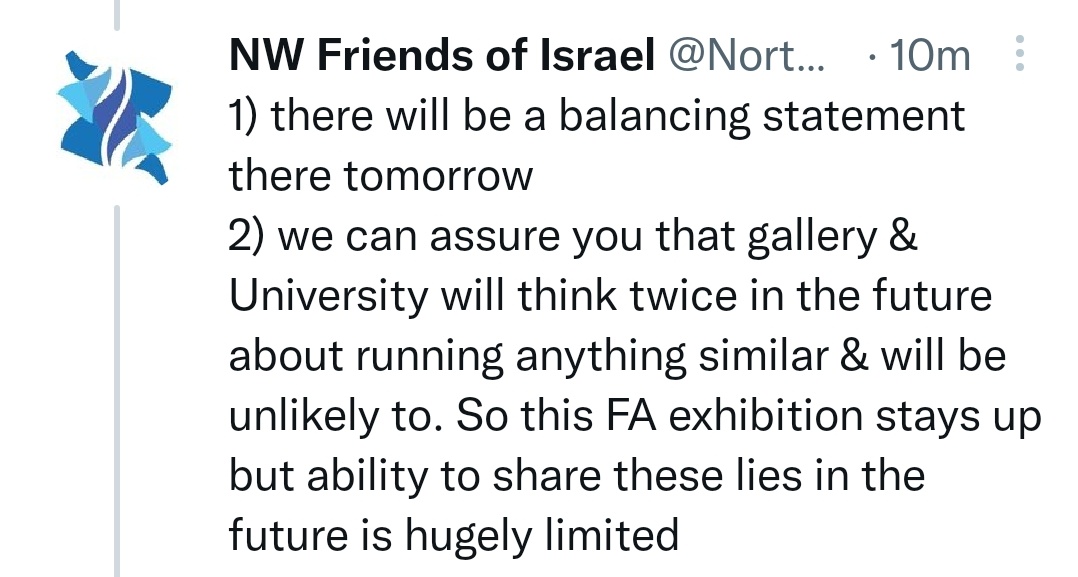Tap the truncated @Nort... handle
The image size is (1078, 577).
[746, 56]
